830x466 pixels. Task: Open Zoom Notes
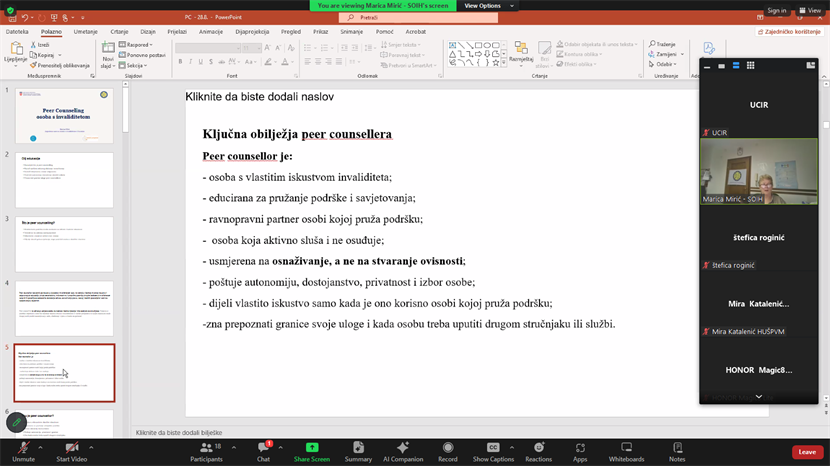[x=677, y=452]
